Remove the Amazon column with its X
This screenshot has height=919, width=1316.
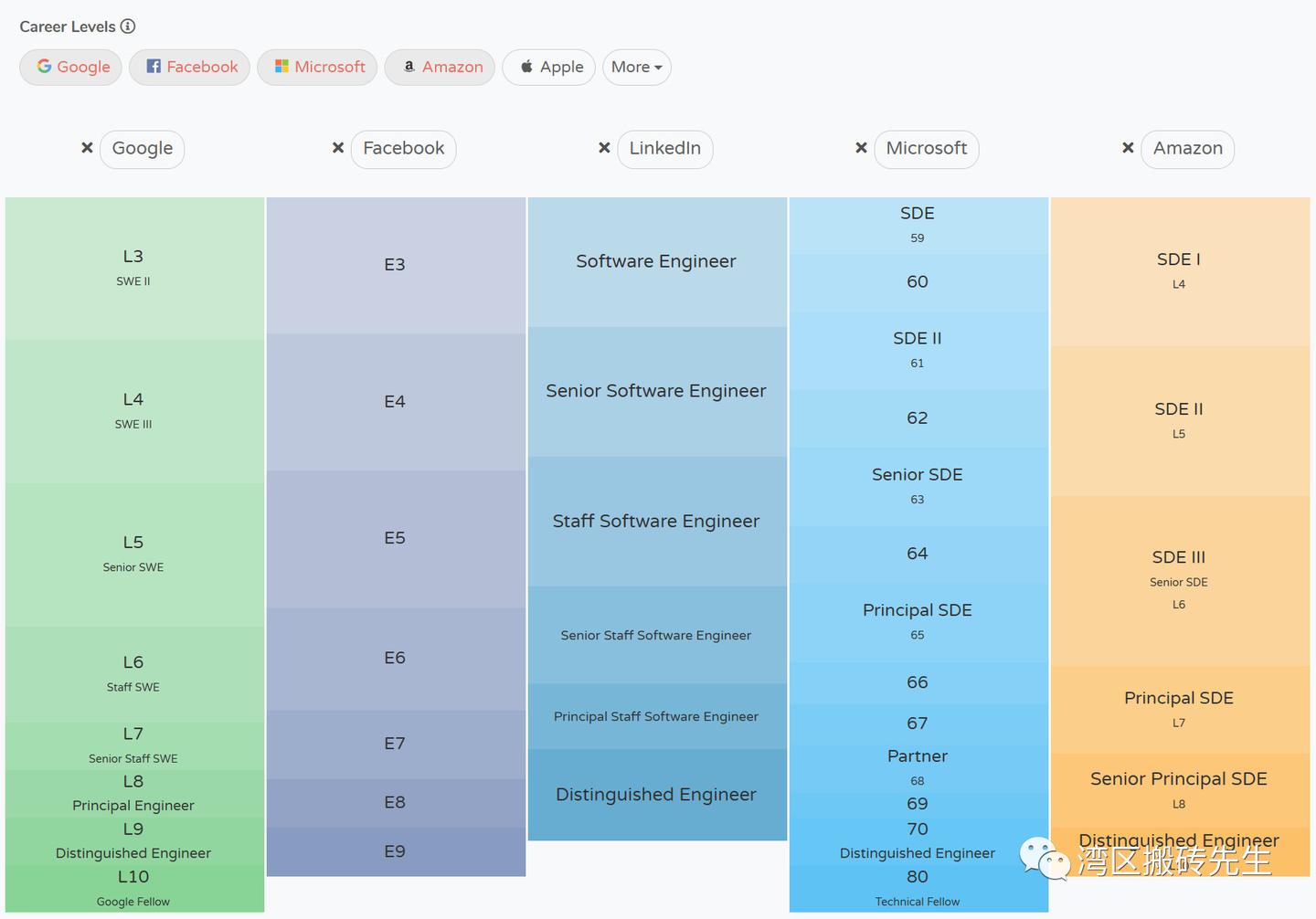click(1128, 148)
